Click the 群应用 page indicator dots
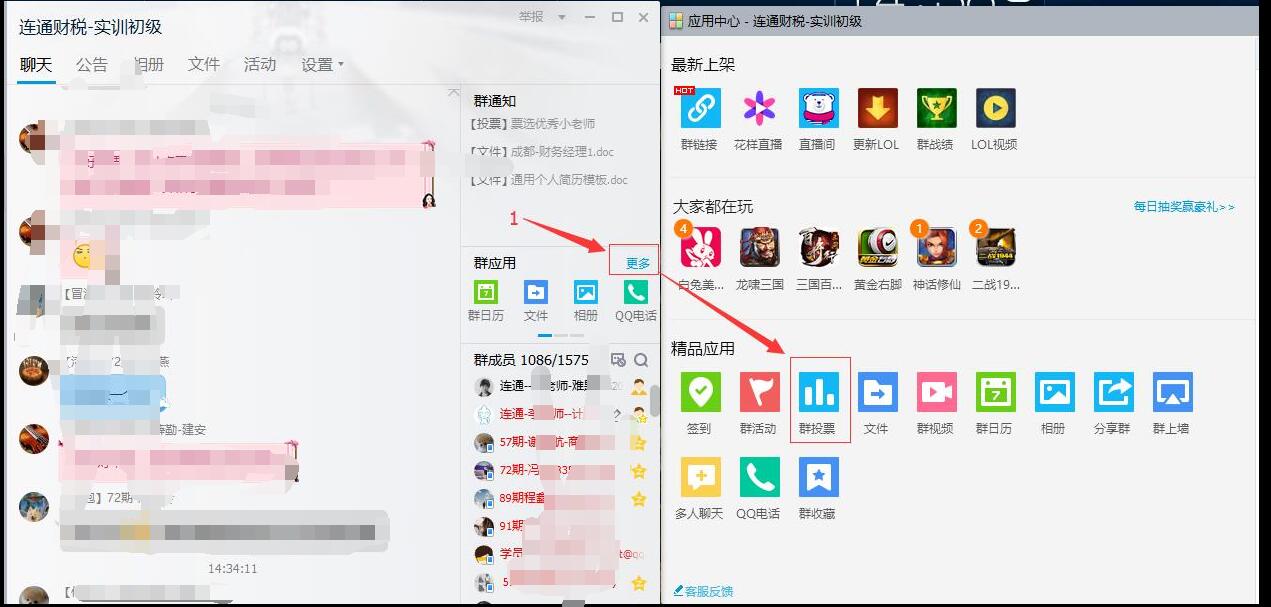The image size is (1271, 607). (x=561, y=335)
